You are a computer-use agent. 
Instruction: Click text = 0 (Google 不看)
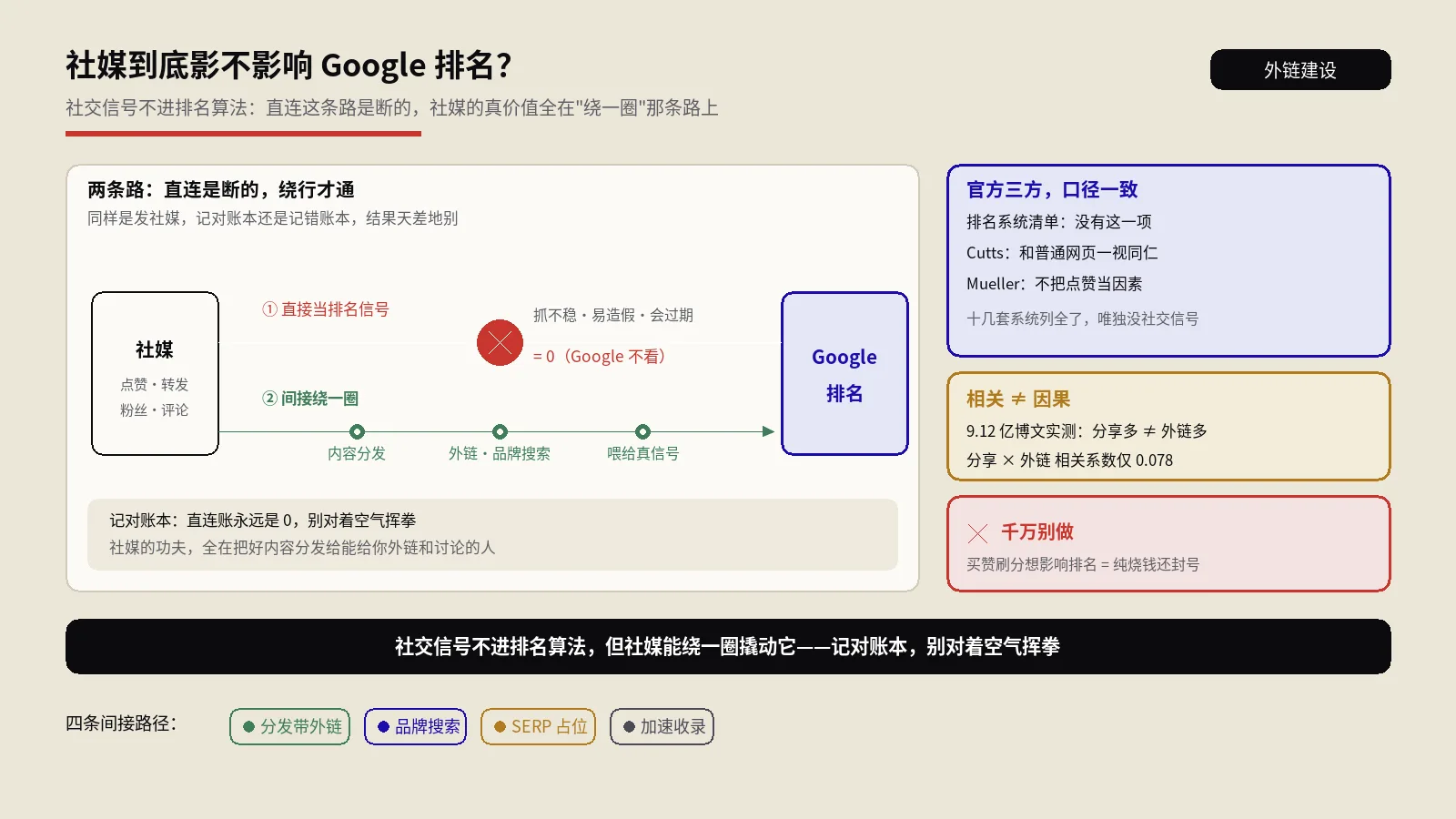point(599,357)
